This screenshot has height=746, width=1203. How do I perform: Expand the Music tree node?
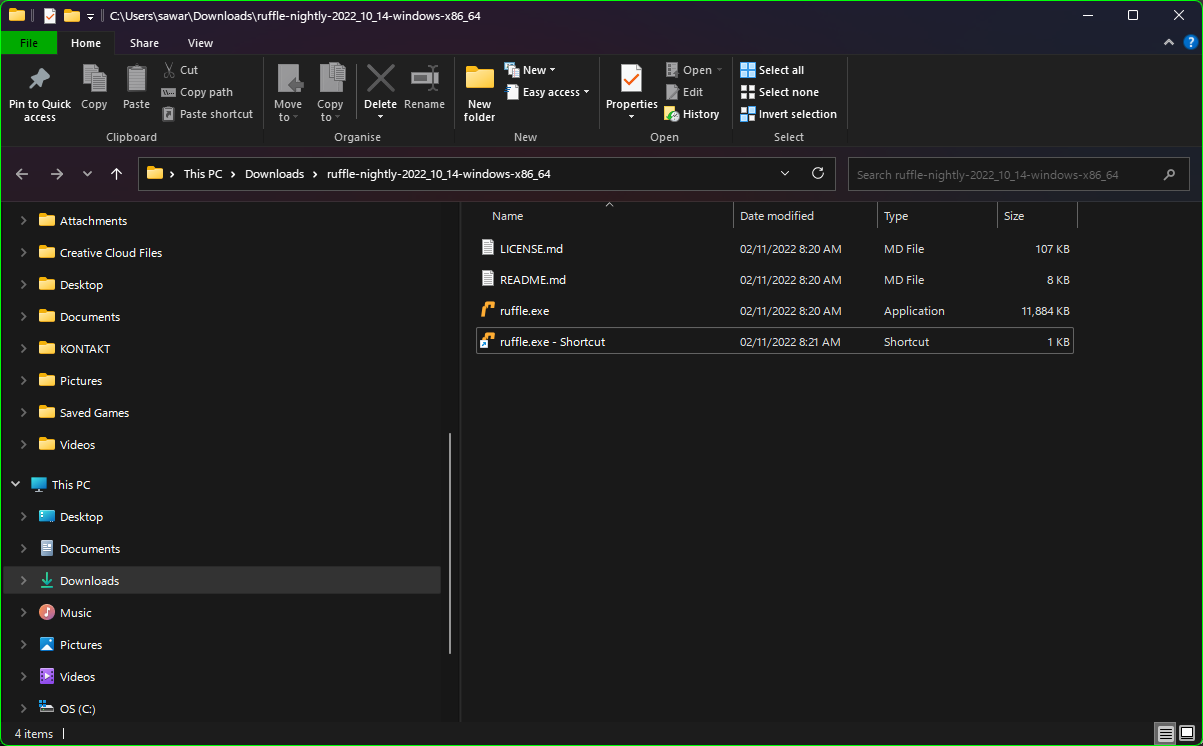24,613
